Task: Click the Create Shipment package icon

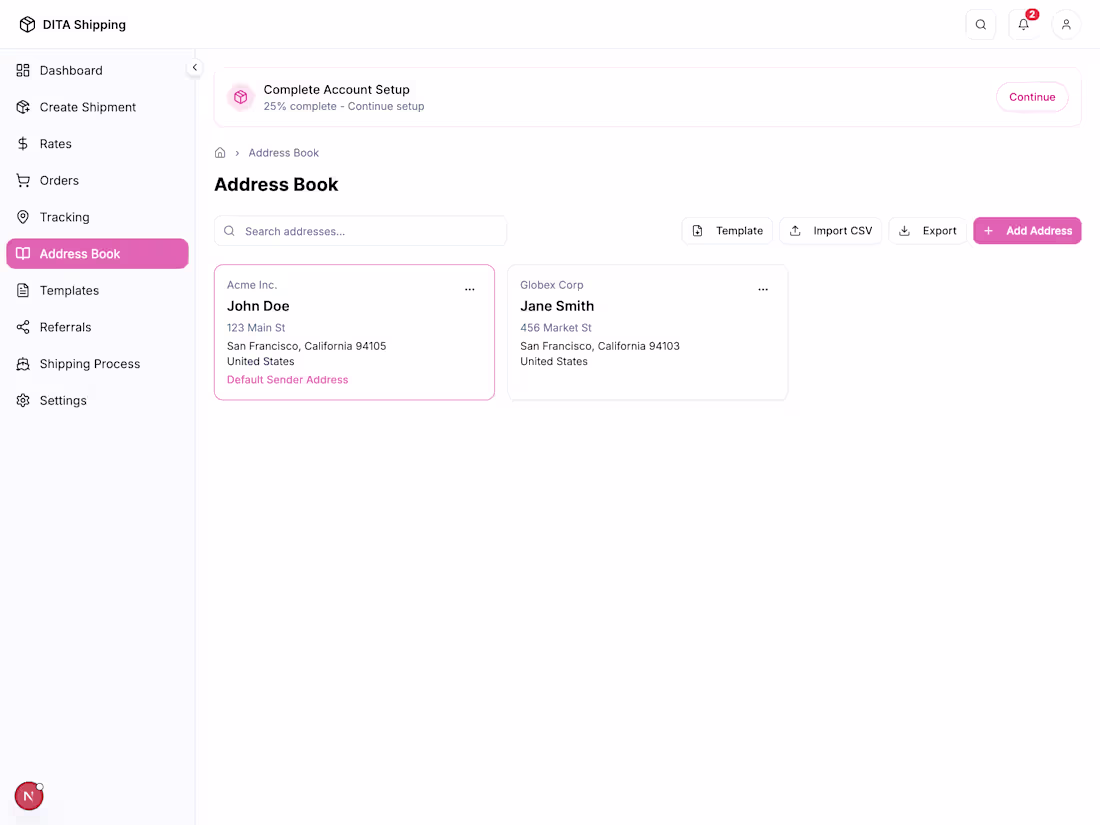Action: (x=23, y=107)
